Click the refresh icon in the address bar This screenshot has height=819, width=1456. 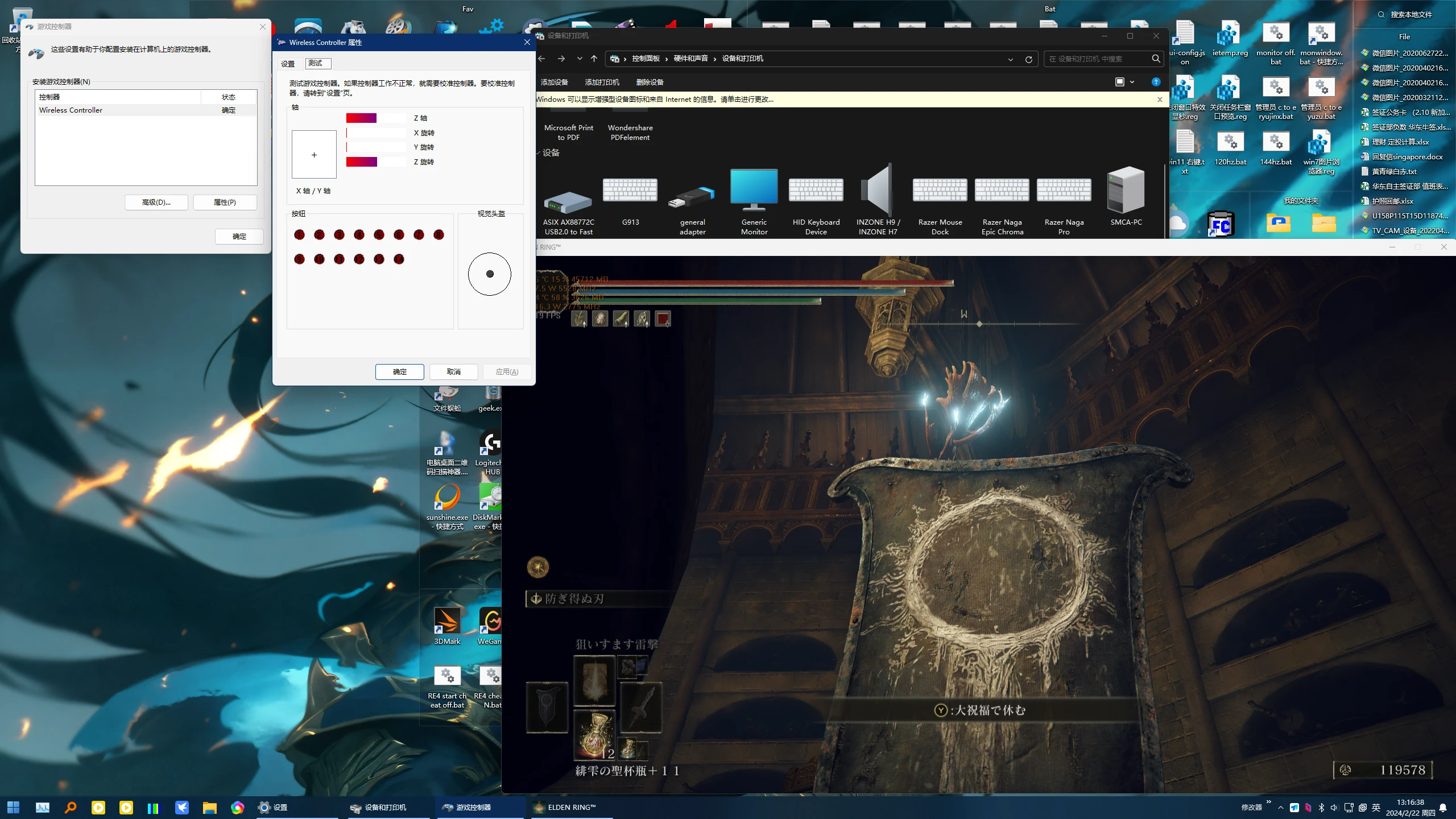click(x=1028, y=59)
